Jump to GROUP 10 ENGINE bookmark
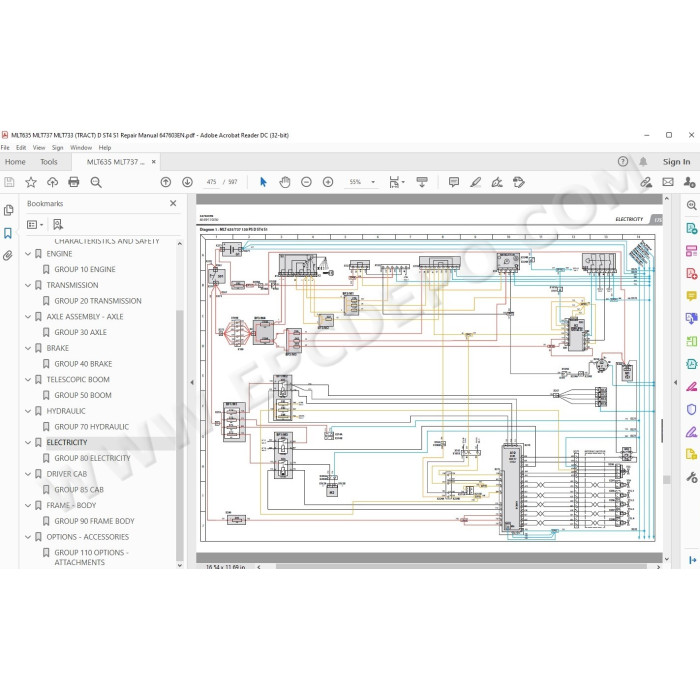The height and width of the screenshot is (700, 700). point(85,270)
